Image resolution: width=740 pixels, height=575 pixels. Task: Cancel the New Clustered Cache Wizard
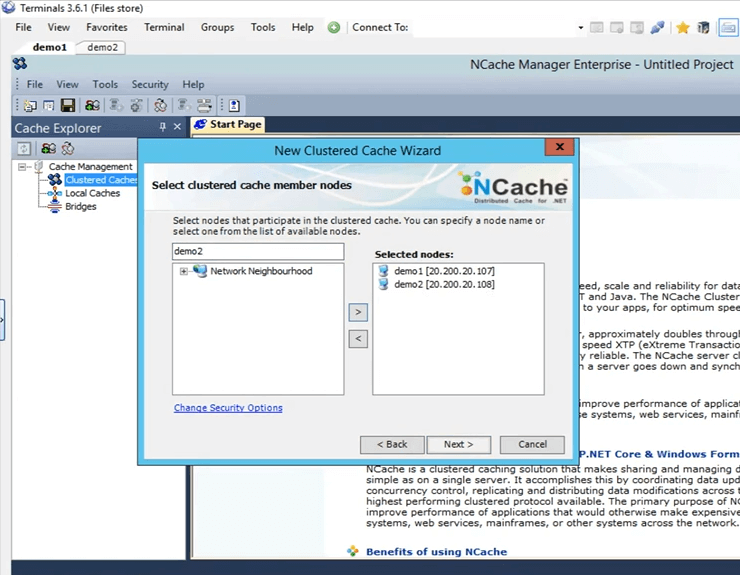532,444
